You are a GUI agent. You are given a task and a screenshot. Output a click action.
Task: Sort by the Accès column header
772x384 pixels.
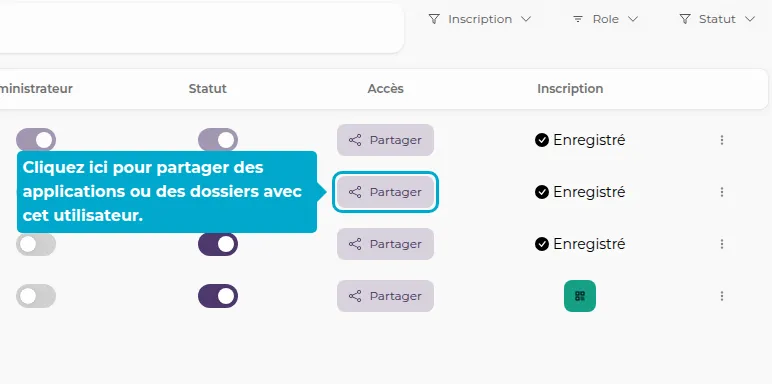pyautogui.click(x=386, y=89)
